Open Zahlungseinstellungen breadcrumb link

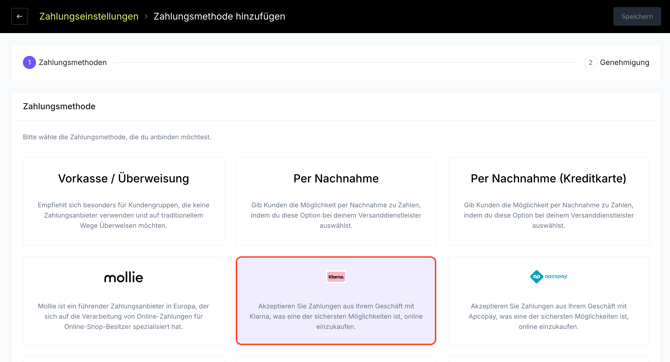point(89,17)
